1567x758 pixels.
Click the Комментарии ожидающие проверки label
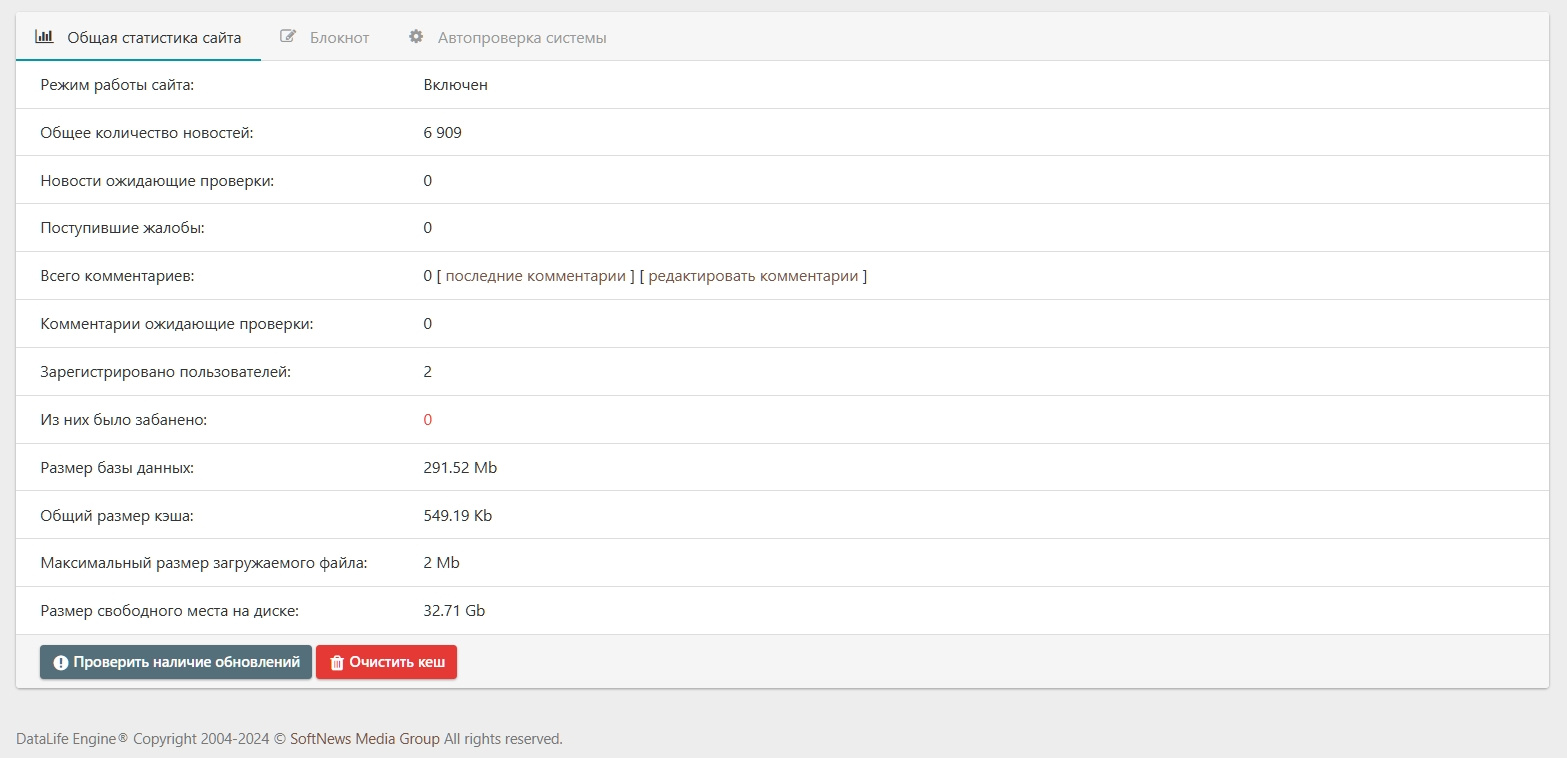click(177, 324)
